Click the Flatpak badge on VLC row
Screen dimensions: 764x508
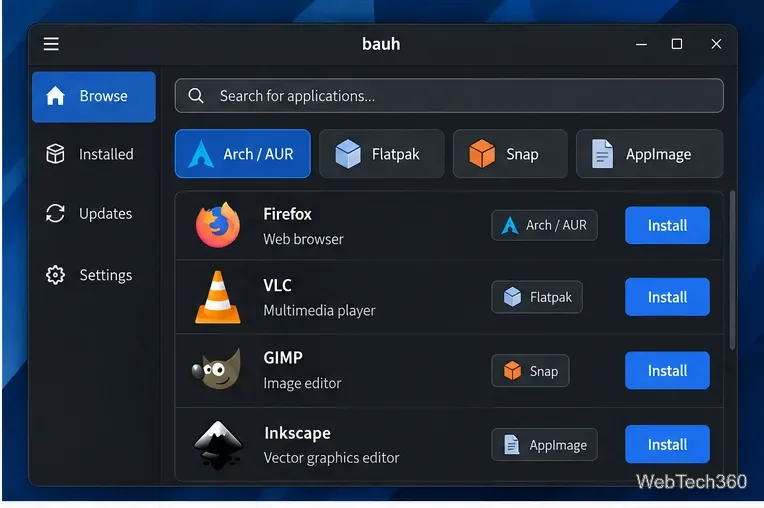(537, 297)
